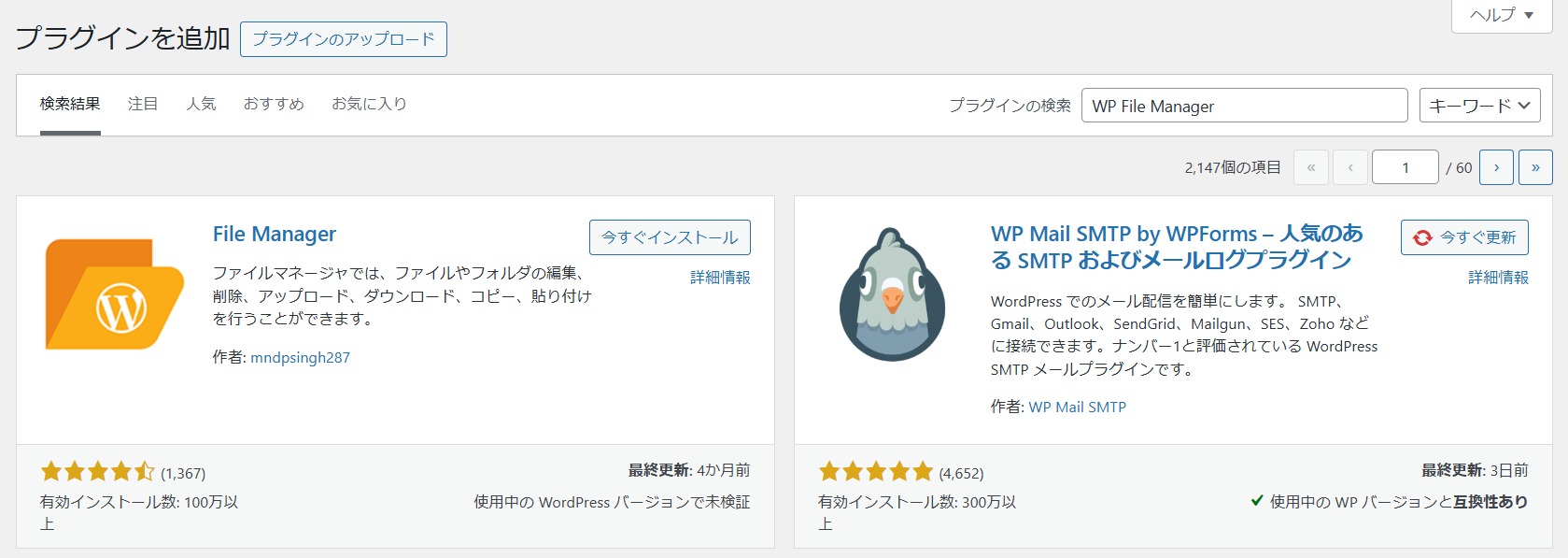This screenshot has height=558, width=1568.
Task: Click the page number input field
Action: pyautogui.click(x=1405, y=166)
